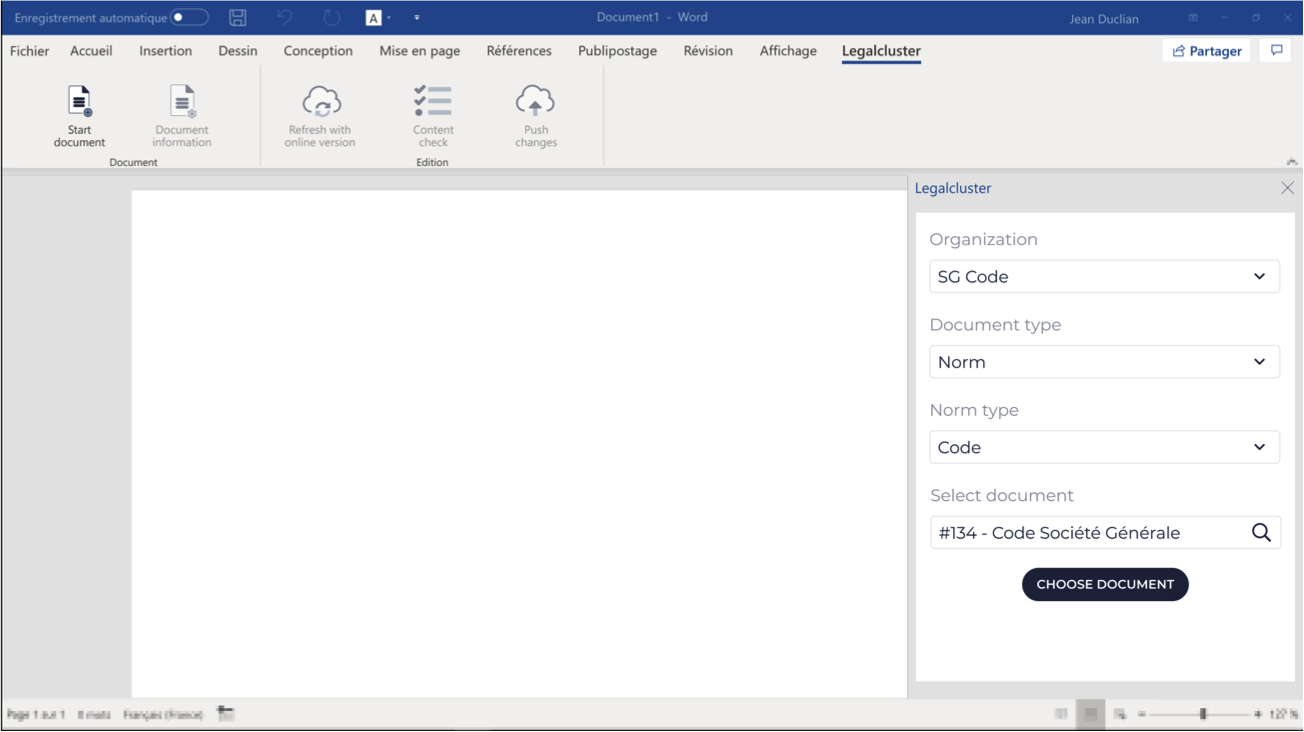Open the Fichier menu
Image resolution: width=1304 pixels, height=732 pixels.
point(30,51)
